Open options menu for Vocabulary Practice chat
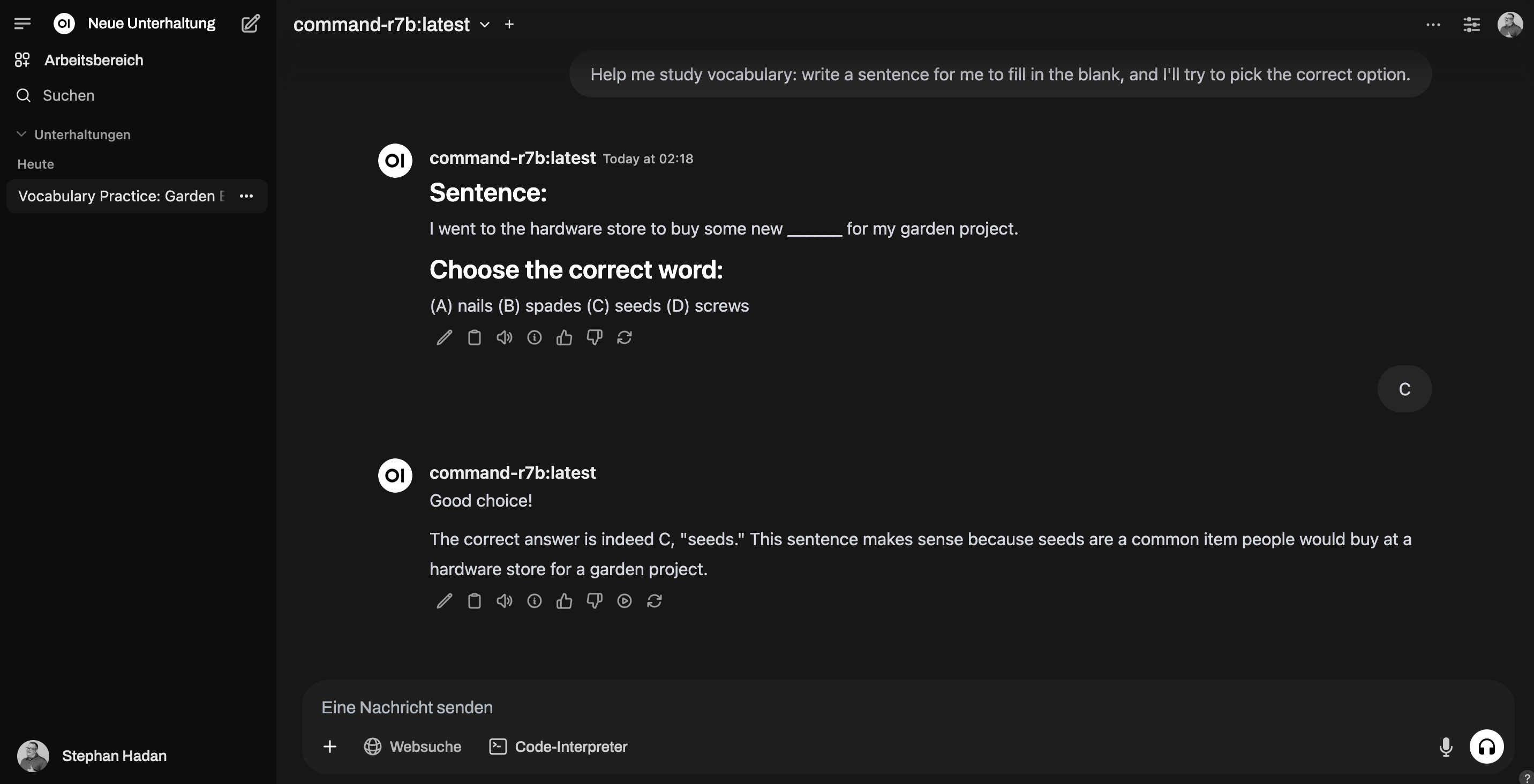This screenshot has height=784, width=1534. (246, 196)
